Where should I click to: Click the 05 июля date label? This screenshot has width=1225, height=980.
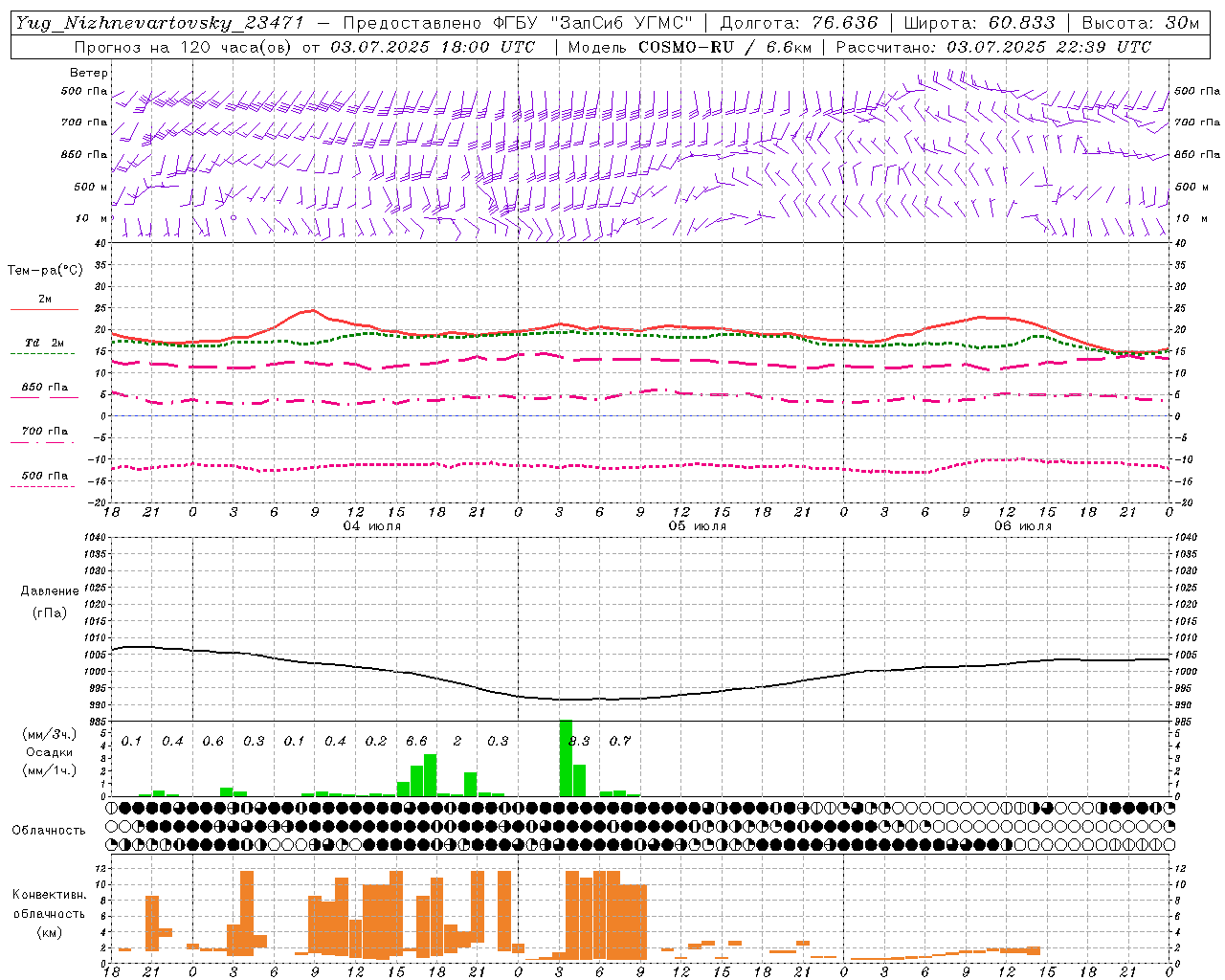[697, 526]
